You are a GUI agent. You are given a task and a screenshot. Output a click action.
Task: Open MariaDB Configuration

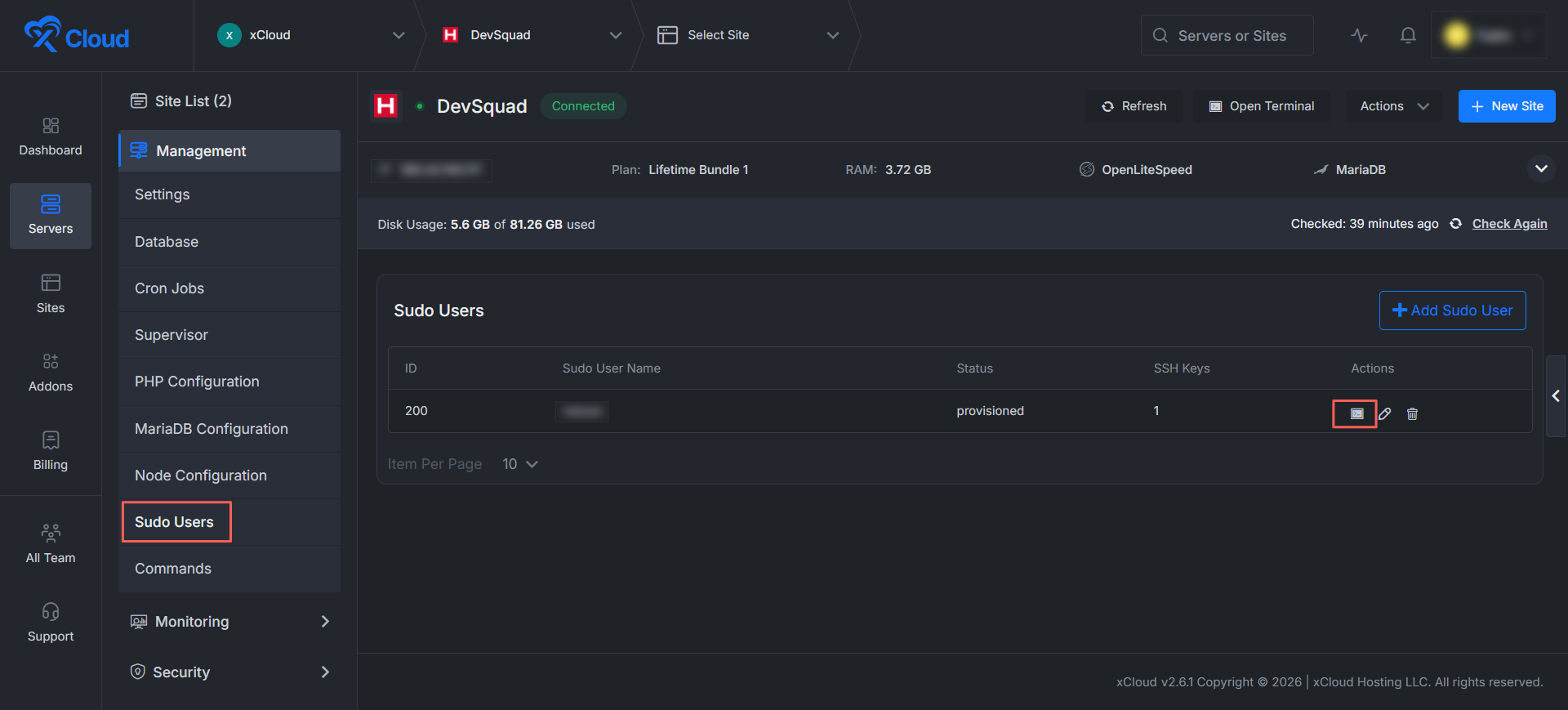tap(229, 429)
